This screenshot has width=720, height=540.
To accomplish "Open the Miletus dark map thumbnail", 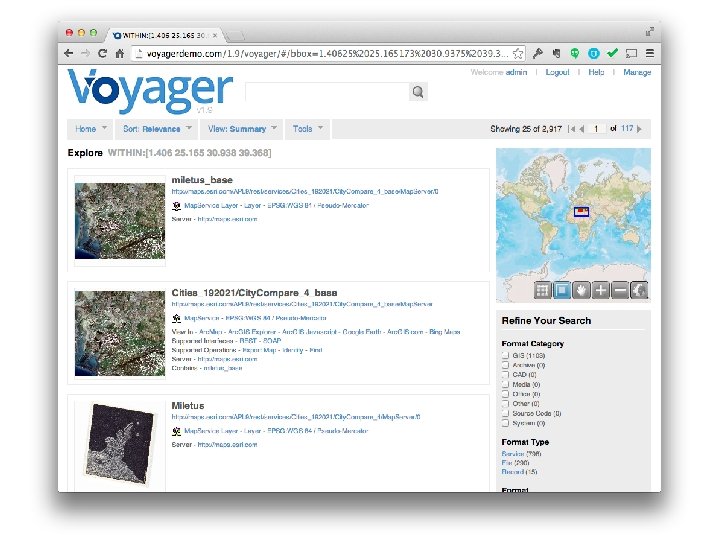I will pyautogui.click(x=120, y=443).
